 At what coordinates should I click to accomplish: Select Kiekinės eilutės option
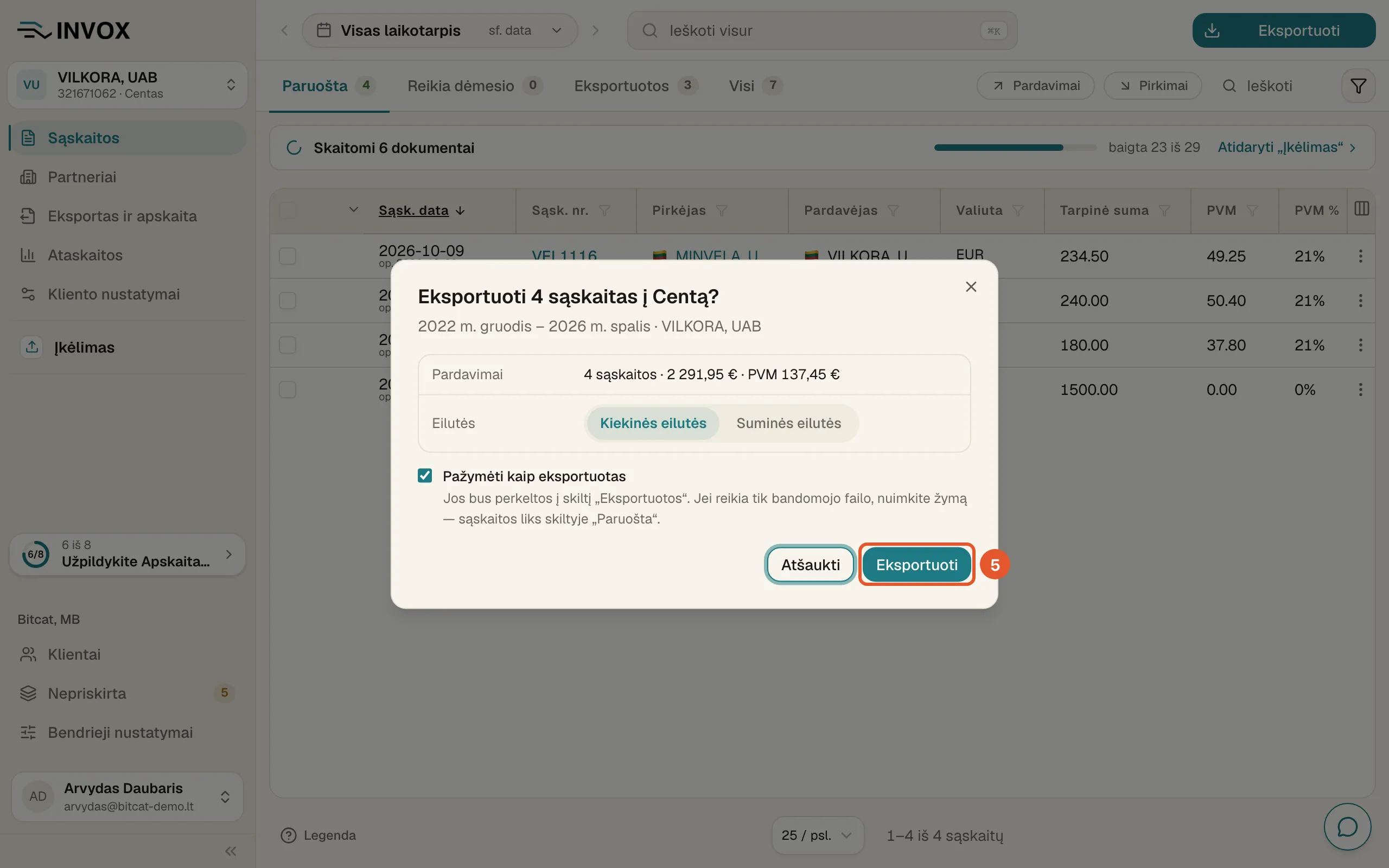coord(653,423)
